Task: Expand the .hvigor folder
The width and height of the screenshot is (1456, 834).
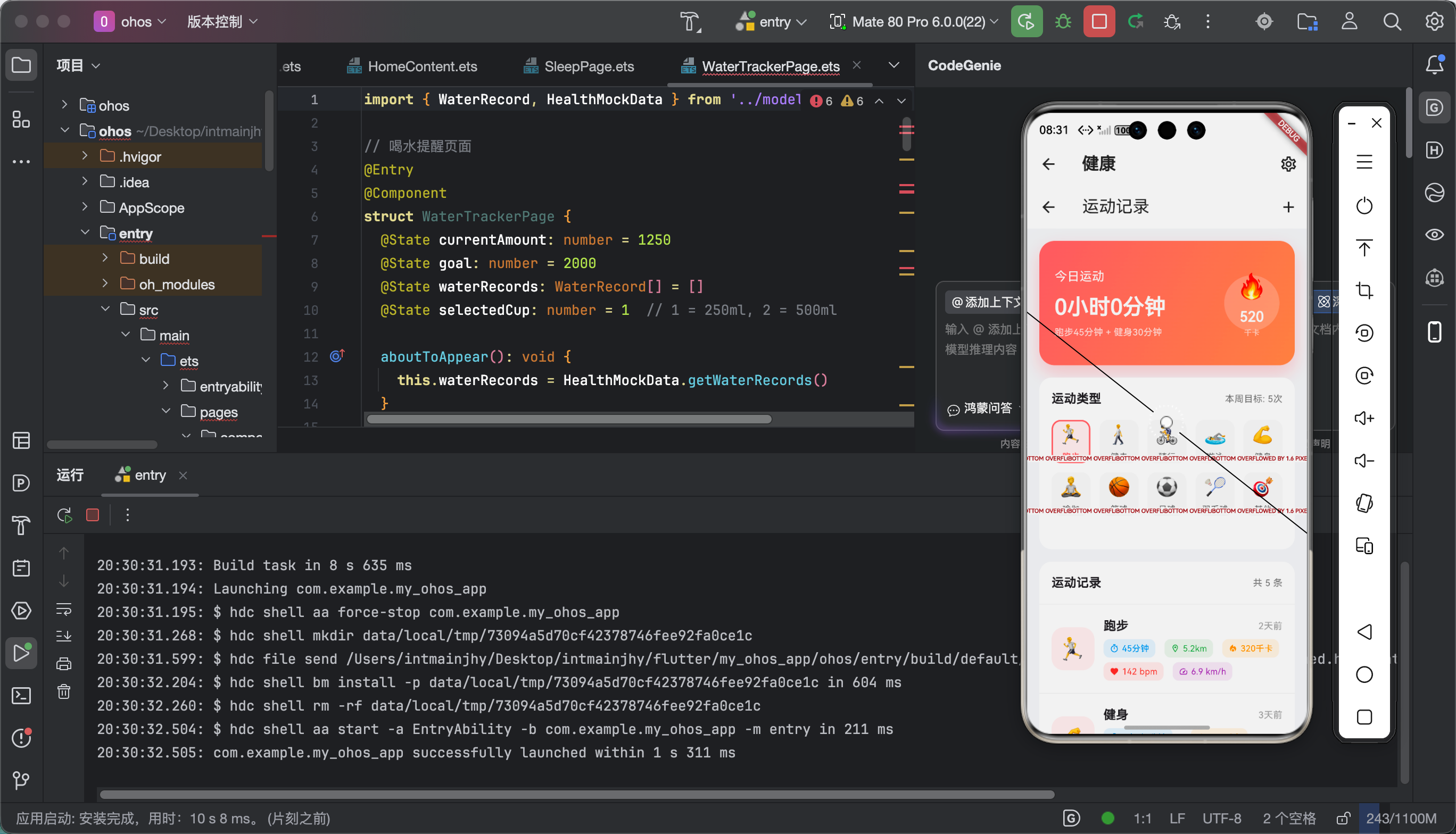Action: (85, 156)
